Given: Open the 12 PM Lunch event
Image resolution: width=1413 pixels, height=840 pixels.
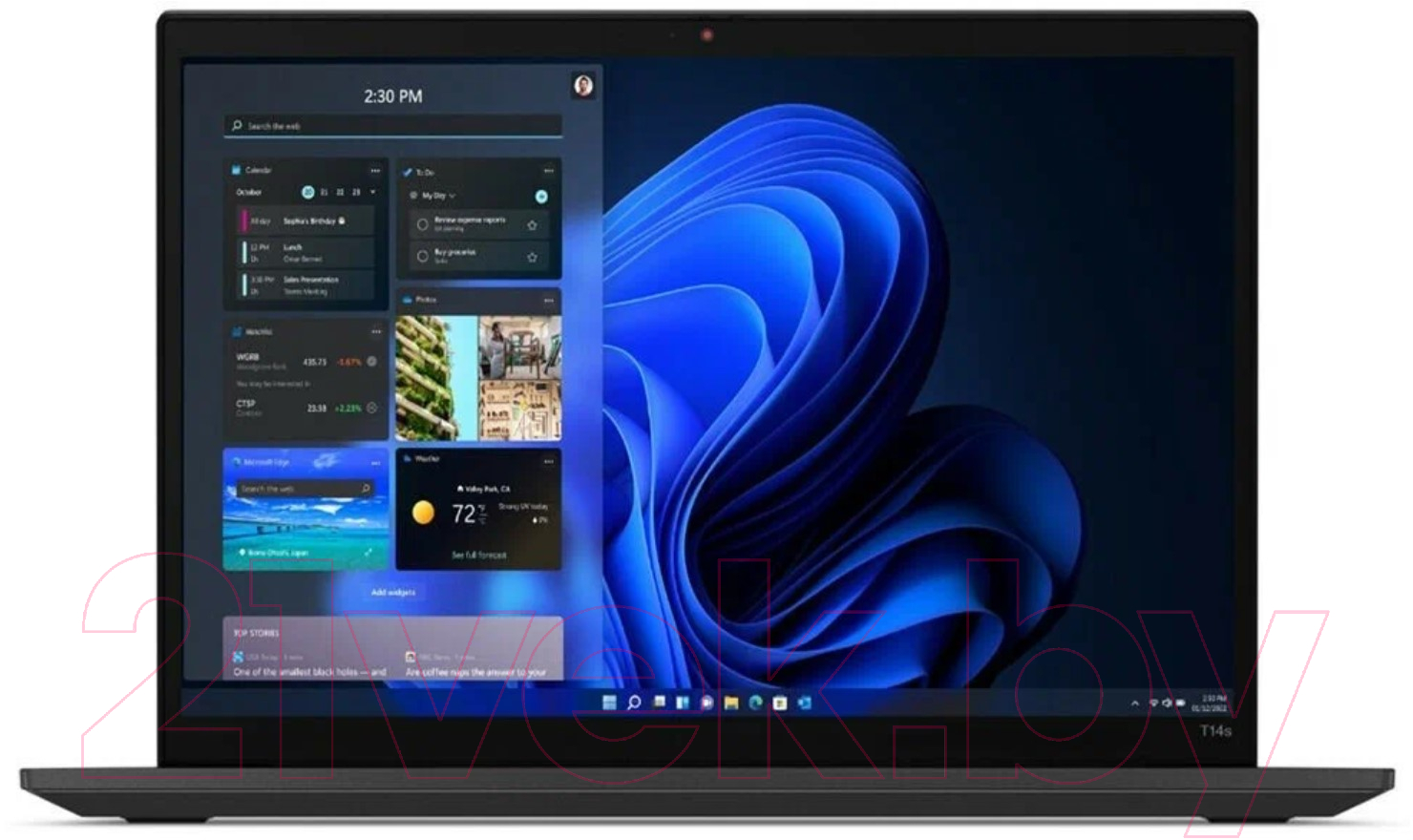Looking at the screenshot, I should tap(306, 253).
